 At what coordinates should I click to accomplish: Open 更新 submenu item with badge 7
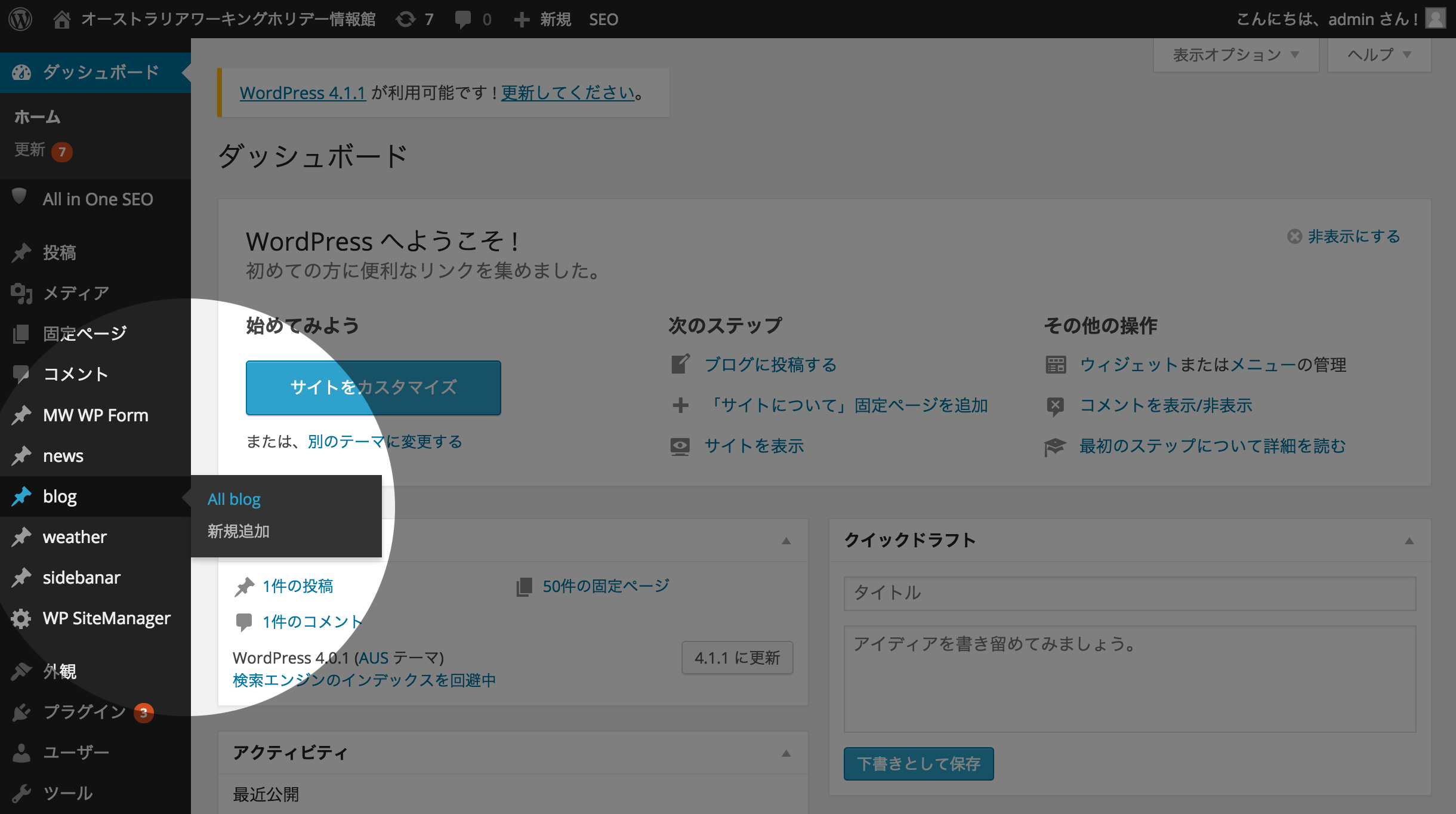43,150
